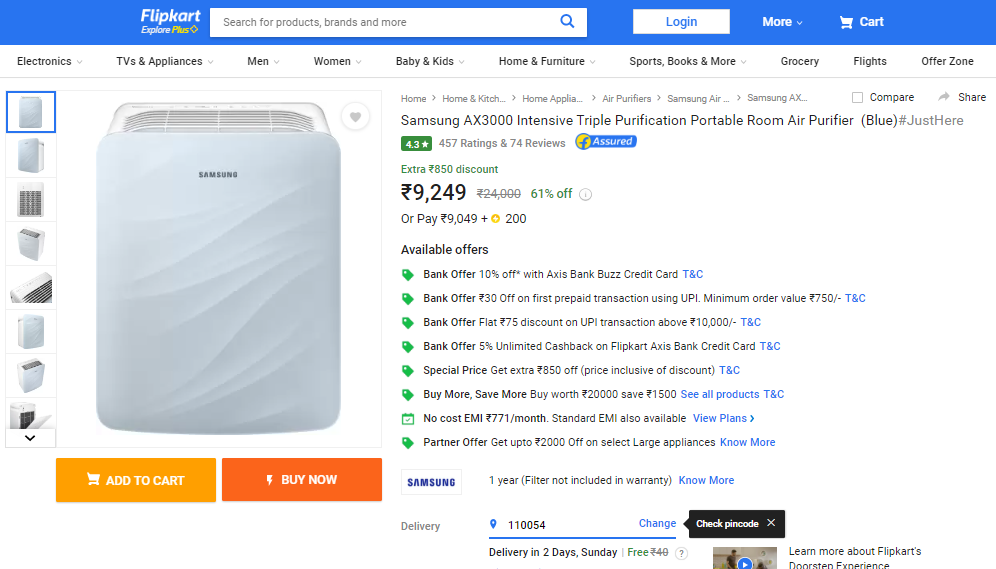This screenshot has width=996, height=569.
Task: Click the Login button
Action: tap(681, 22)
